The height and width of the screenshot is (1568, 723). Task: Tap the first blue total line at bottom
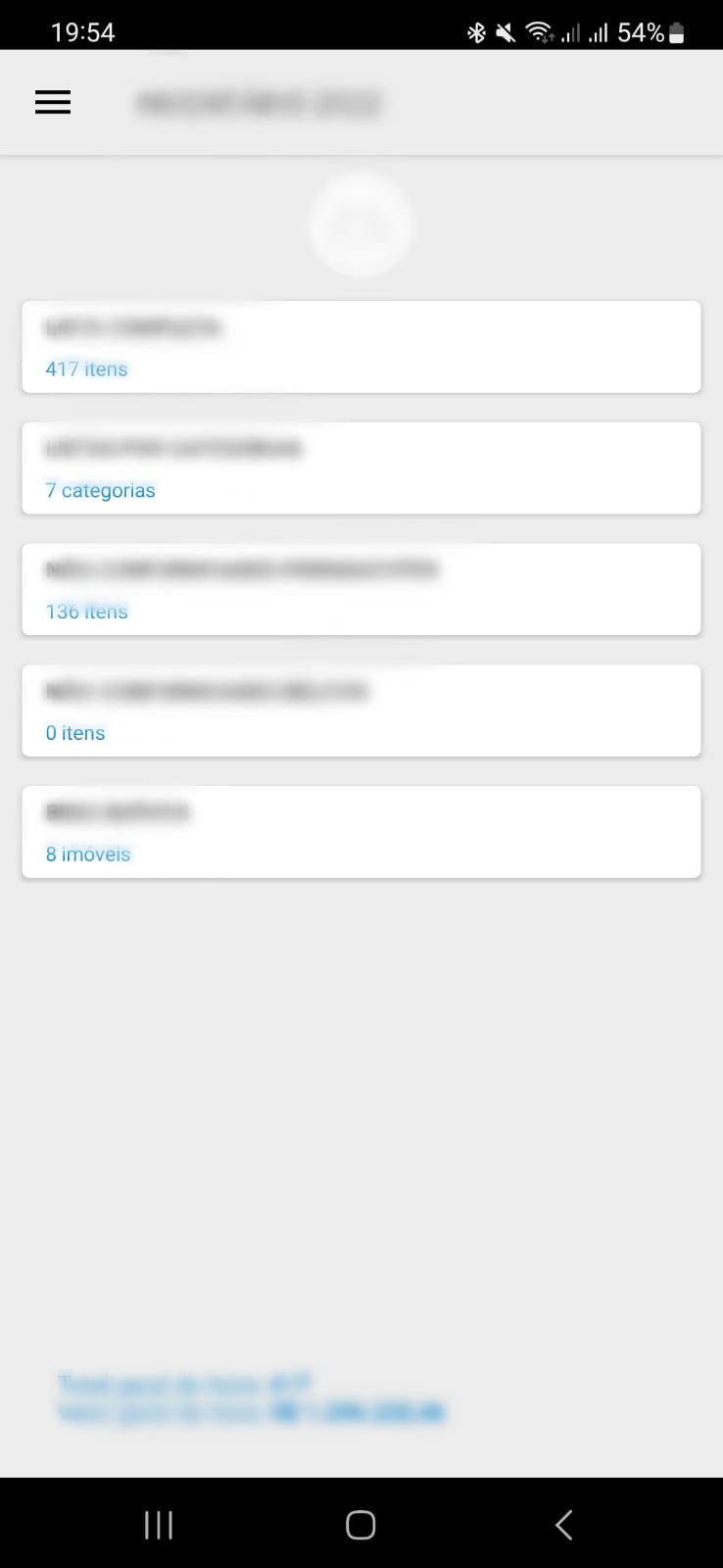pyautogui.click(x=184, y=1384)
